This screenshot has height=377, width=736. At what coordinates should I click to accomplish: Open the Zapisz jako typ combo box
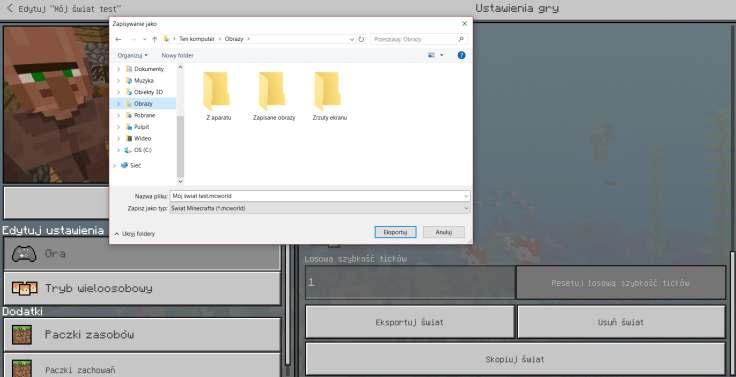pos(320,208)
